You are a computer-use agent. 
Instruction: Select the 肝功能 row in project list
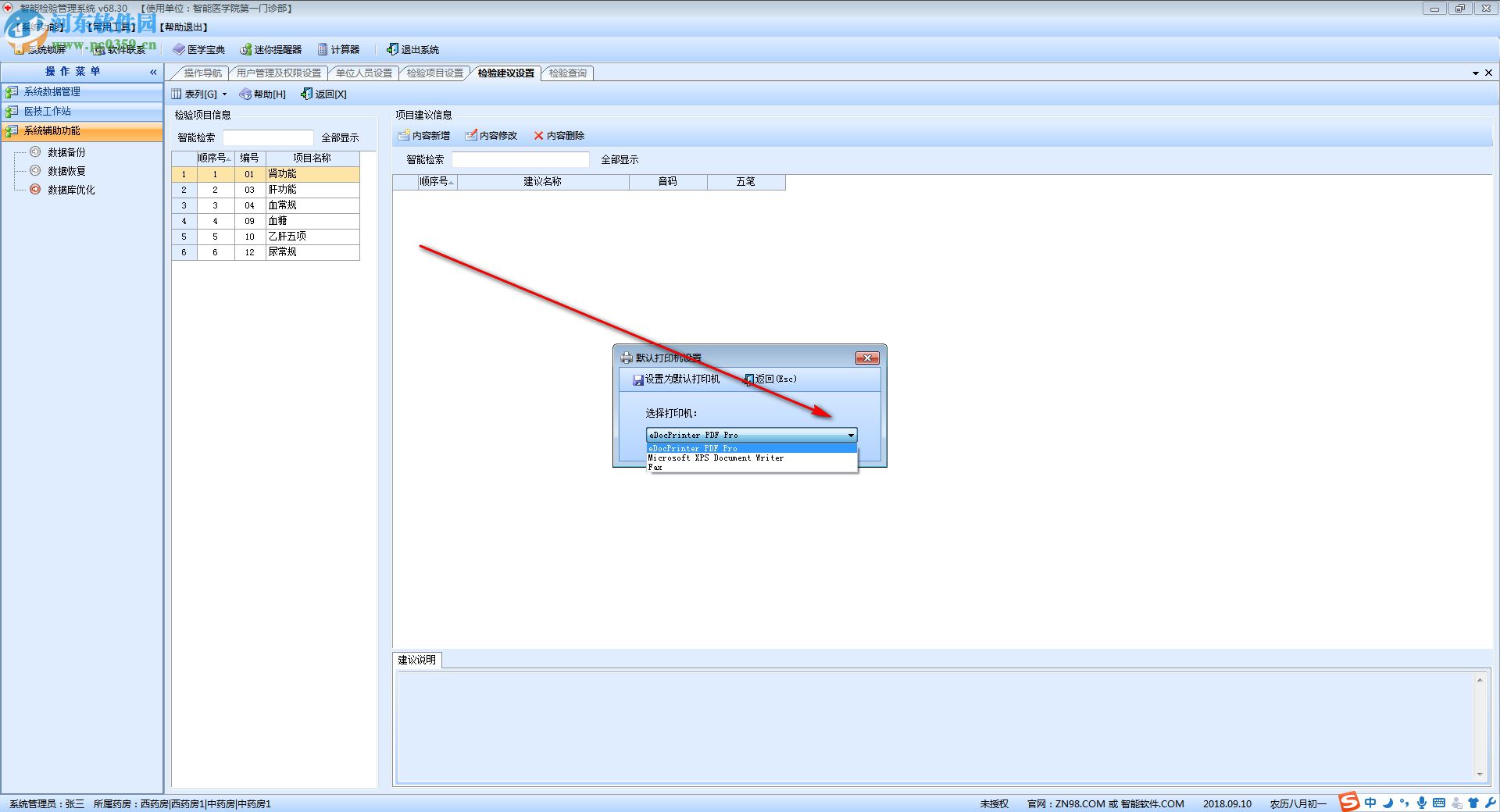[266, 190]
